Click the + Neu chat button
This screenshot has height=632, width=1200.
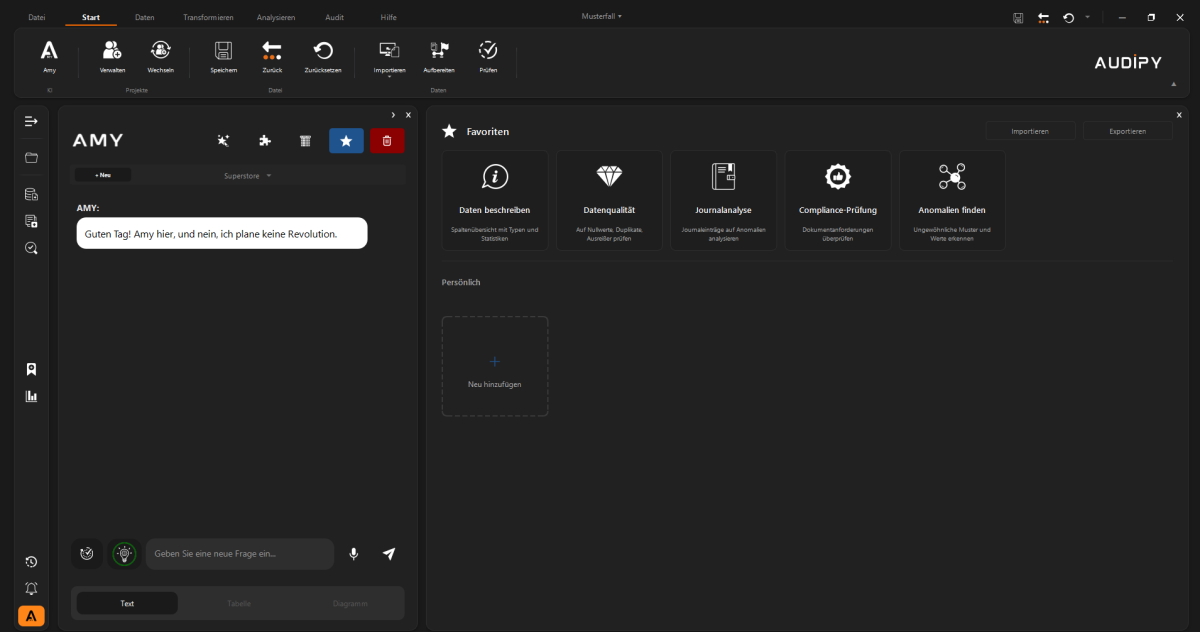click(103, 175)
